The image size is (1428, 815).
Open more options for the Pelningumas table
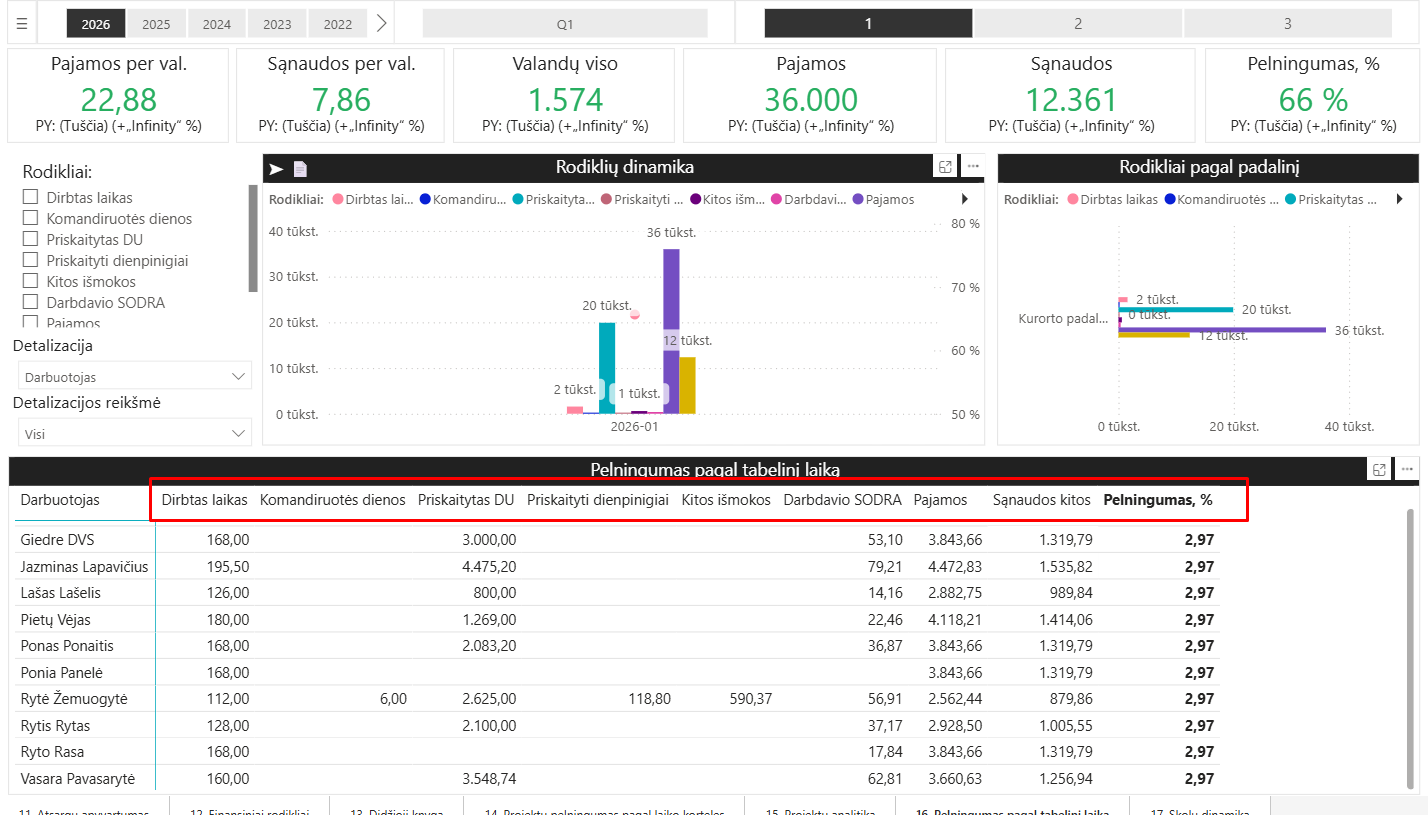(x=1407, y=469)
